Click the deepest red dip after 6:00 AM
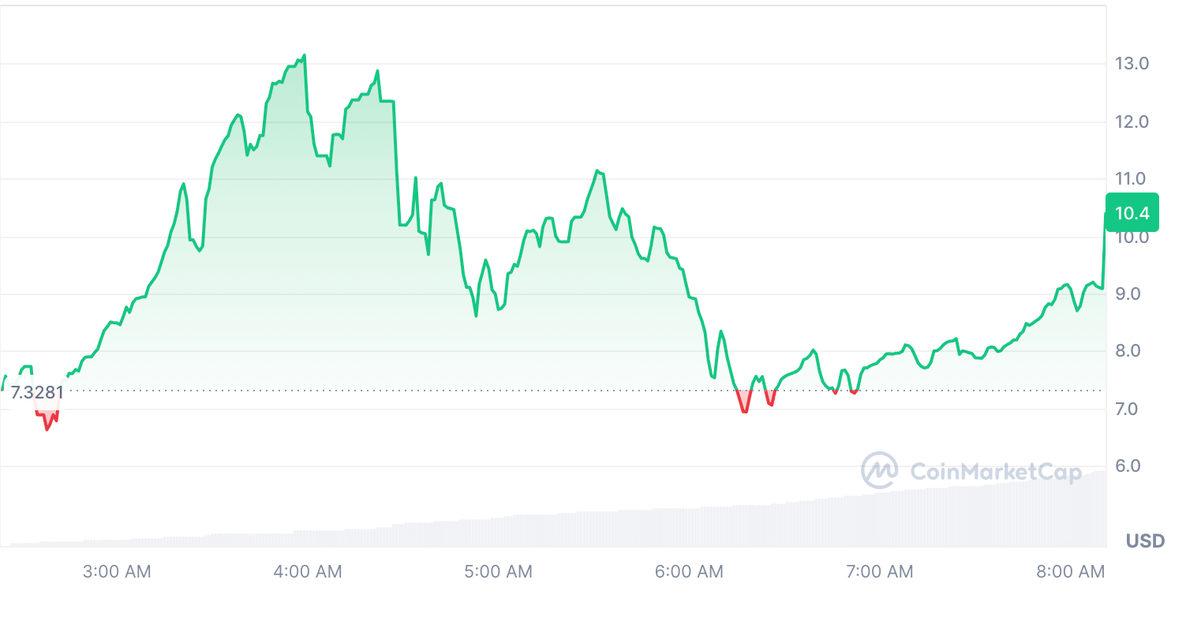This screenshot has width=1200, height=617. pyautogui.click(x=743, y=411)
